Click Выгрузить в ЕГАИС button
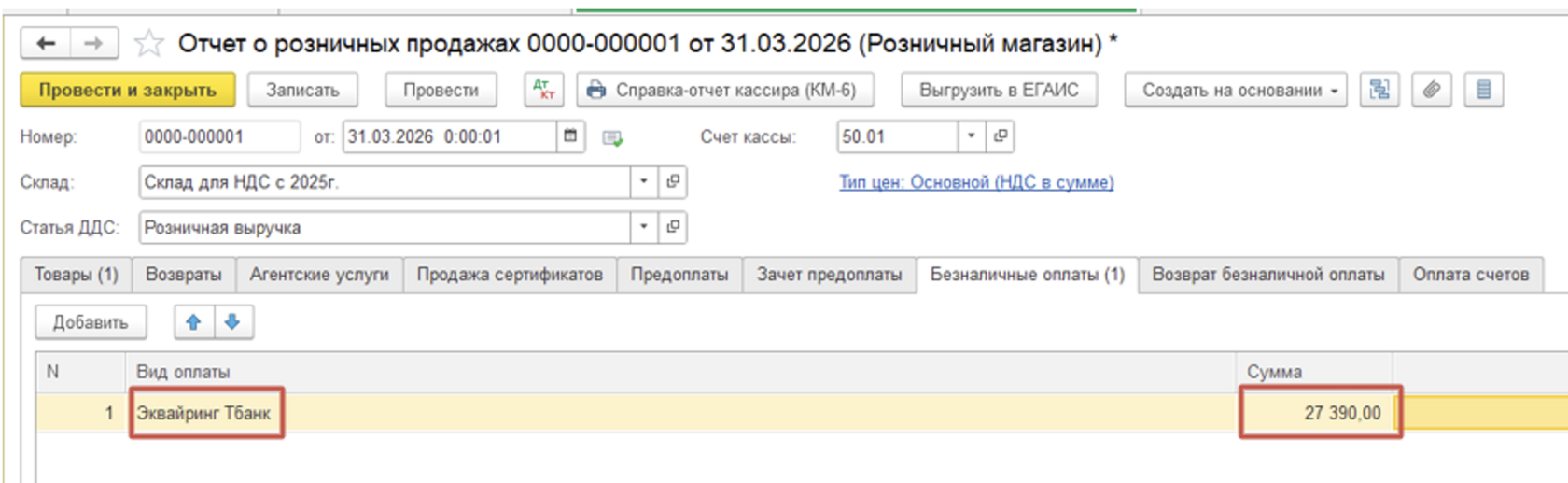Viewport: 1568px width, 483px height. click(x=999, y=90)
